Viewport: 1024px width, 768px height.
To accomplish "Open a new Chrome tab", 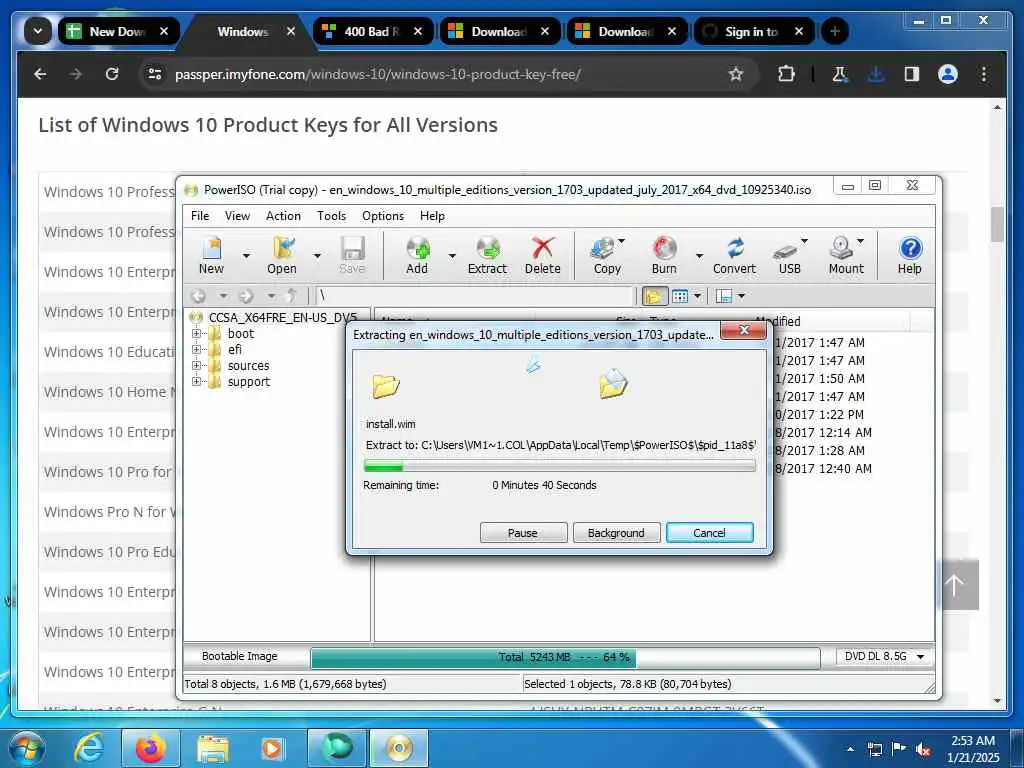I will (x=835, y=31).
